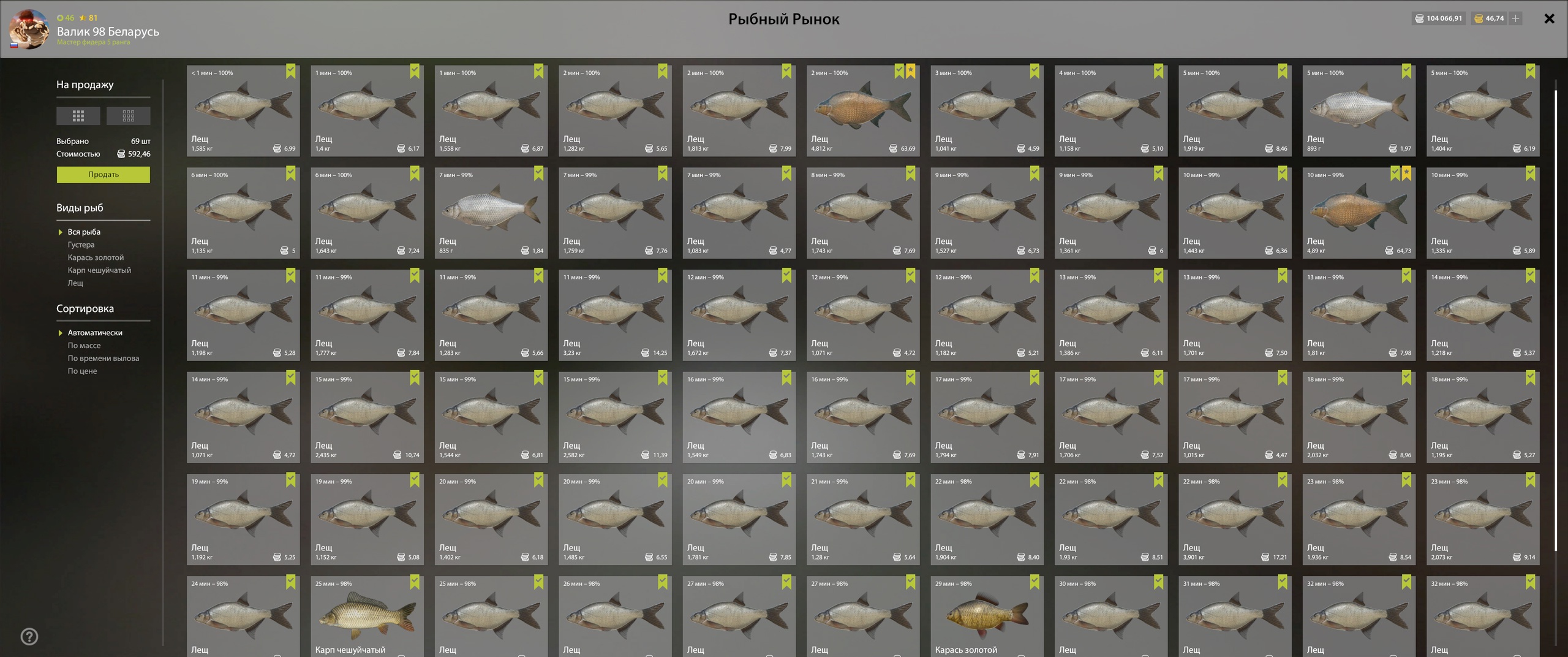The height and width of the screenshot is (657, 1568).
Task: Click the orange star badge on 4,812 kg Лещ
Action: tap(911, 71)
